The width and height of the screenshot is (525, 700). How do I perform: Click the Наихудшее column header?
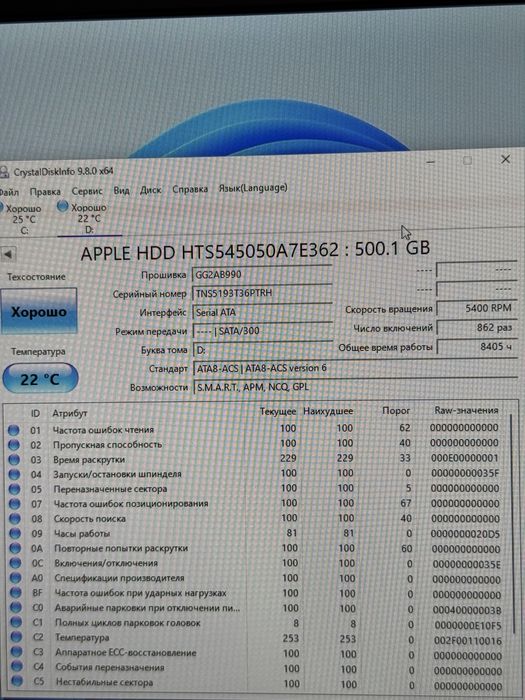click(x=328, y=411)
